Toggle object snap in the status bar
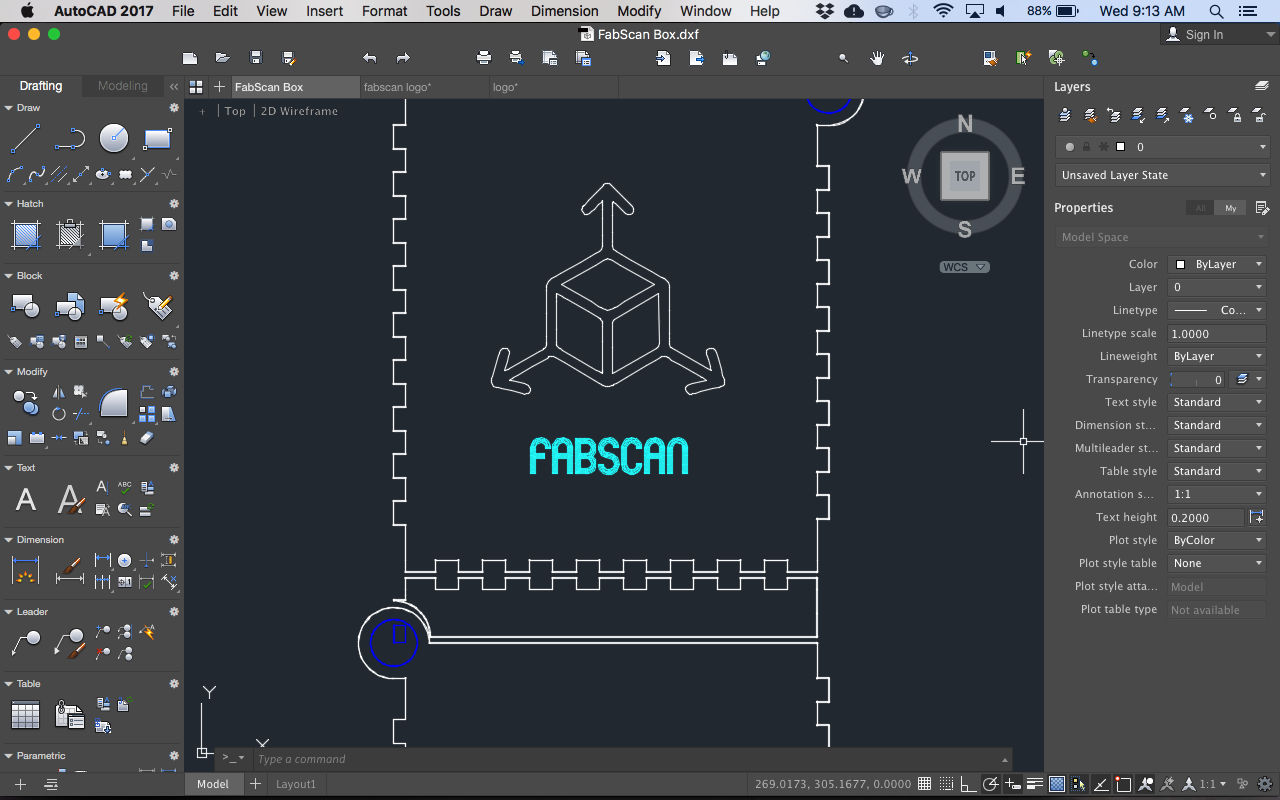This screenshot has height=800, width=1280. tap(1123, 784)
